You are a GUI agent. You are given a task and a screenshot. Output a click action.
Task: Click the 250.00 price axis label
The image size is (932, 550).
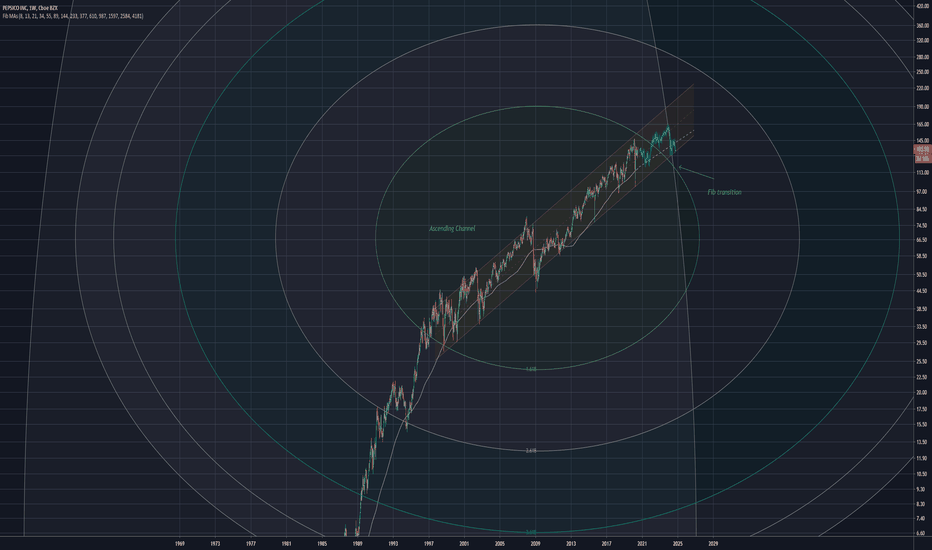click(x=922, y=72)
